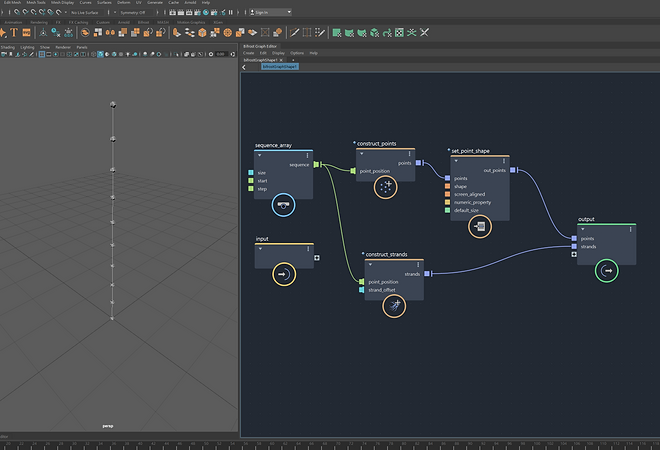The width and height of the screenshot is (660, 450).
Task: Toggle the wireframe grid icon in viewport toolbar
Action: [42, 54]
